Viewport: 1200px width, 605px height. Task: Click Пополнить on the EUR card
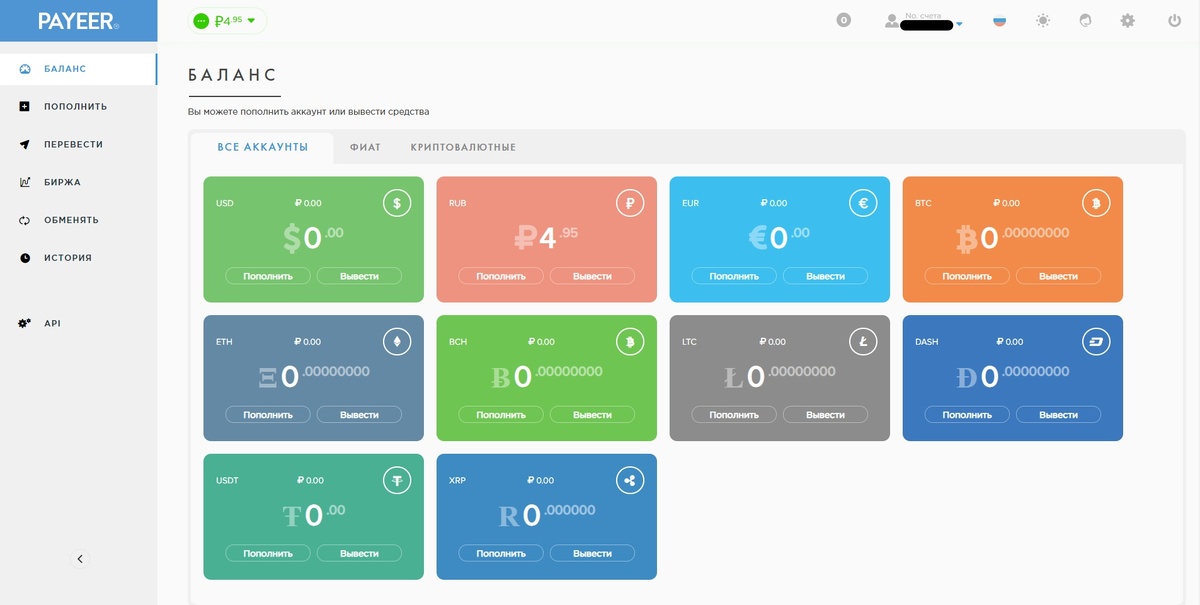[x=734, y=276]
